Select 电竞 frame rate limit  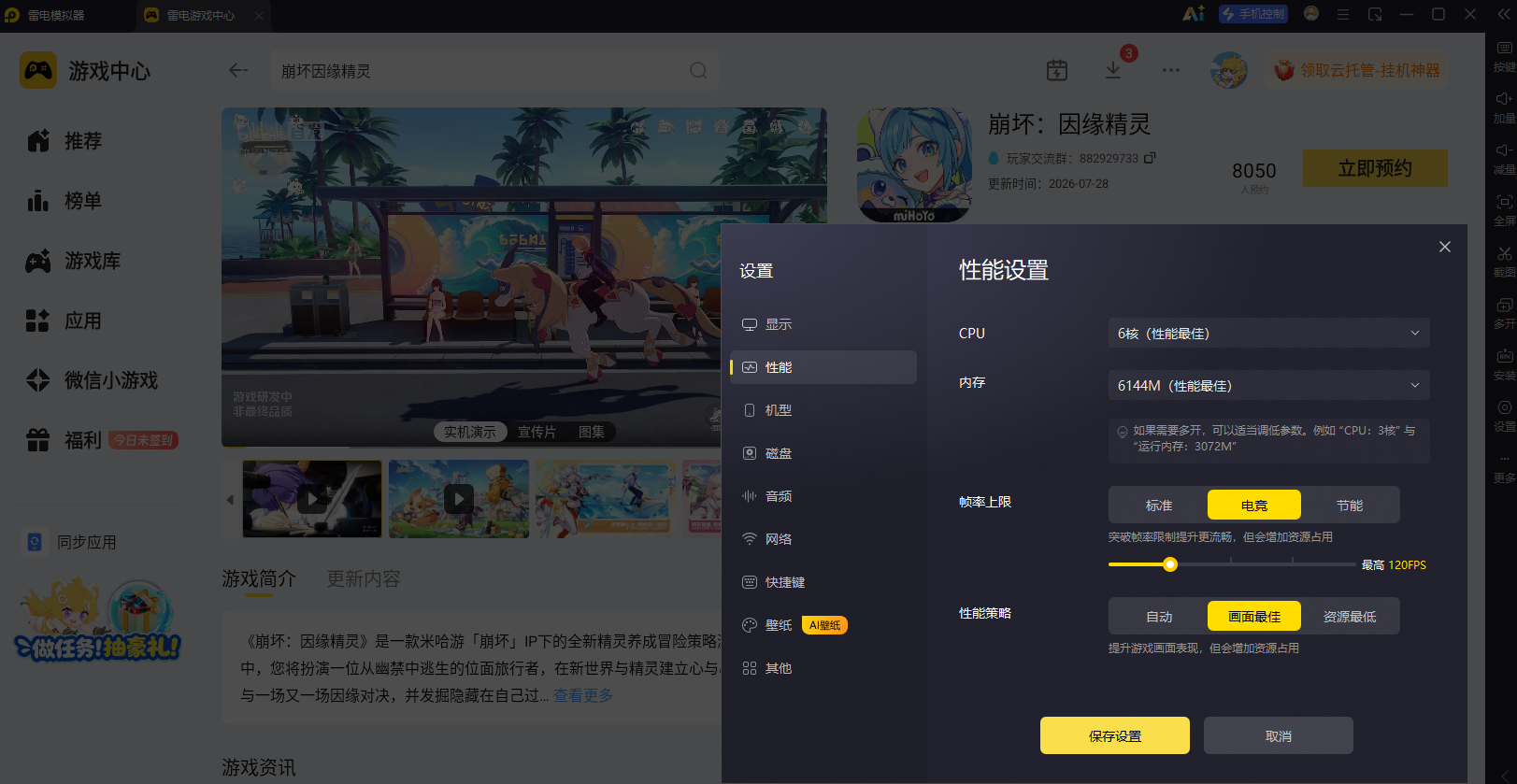[1254, 506]
